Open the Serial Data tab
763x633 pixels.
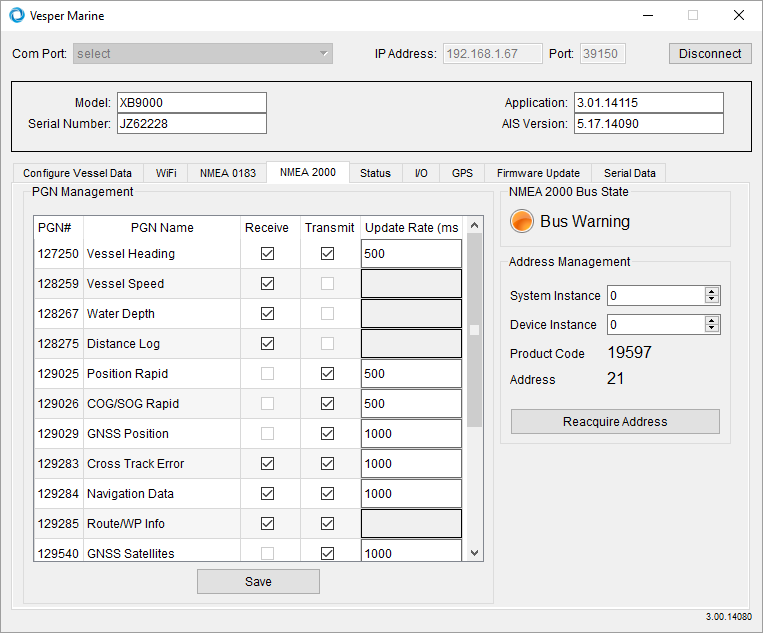pos(630,173)
